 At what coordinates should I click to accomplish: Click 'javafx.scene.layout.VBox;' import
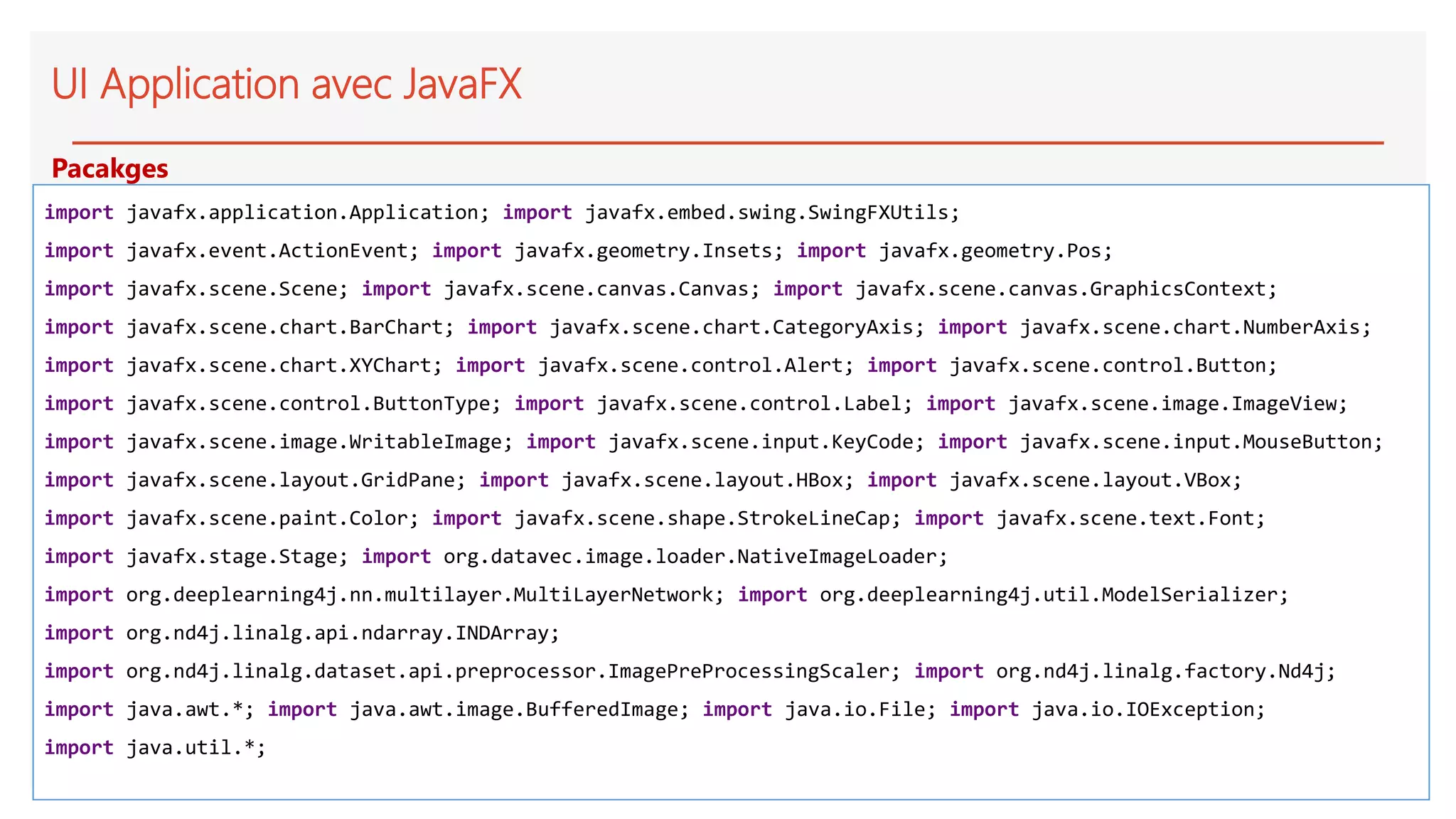[x=1096, y=481]
